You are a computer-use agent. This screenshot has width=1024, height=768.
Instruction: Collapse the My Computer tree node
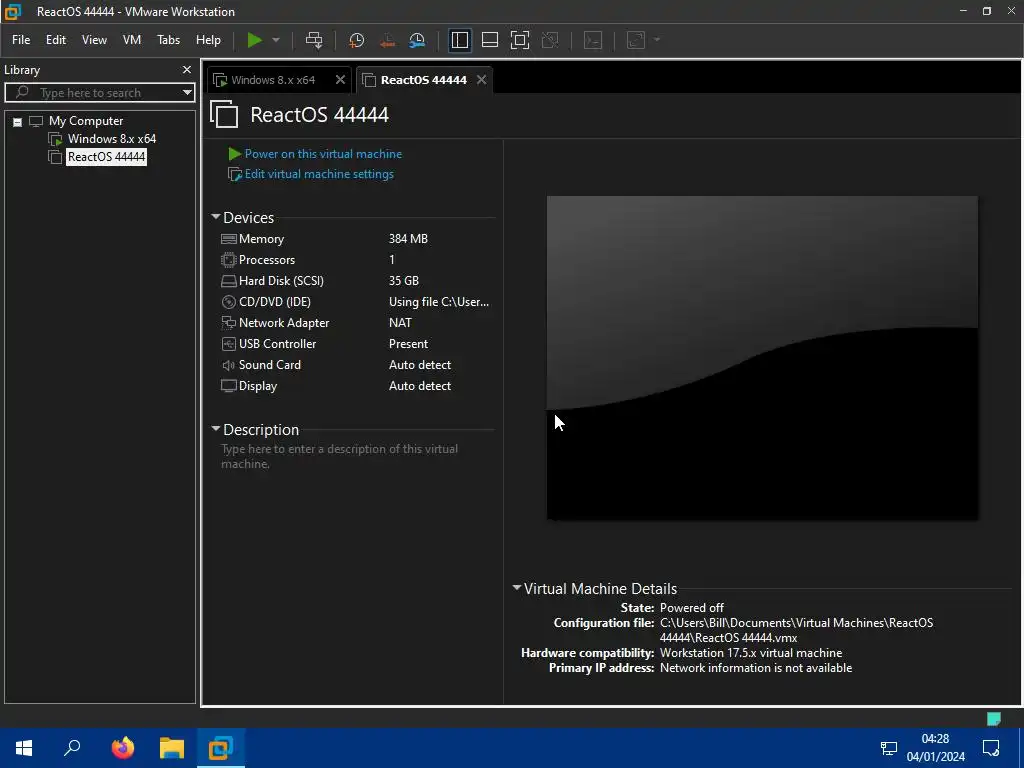[x=18, y=121]
